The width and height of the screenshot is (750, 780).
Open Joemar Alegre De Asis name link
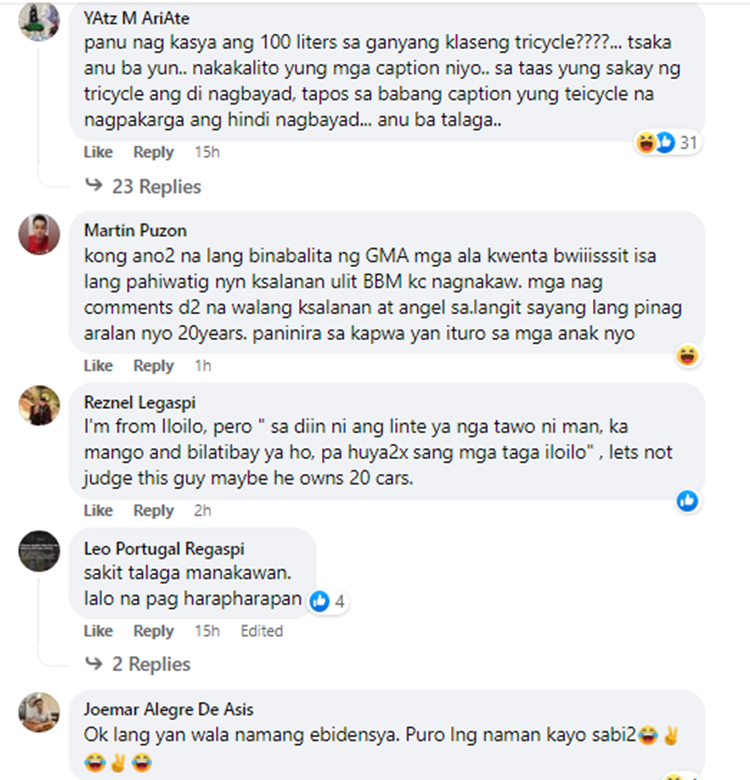[169, 709]
